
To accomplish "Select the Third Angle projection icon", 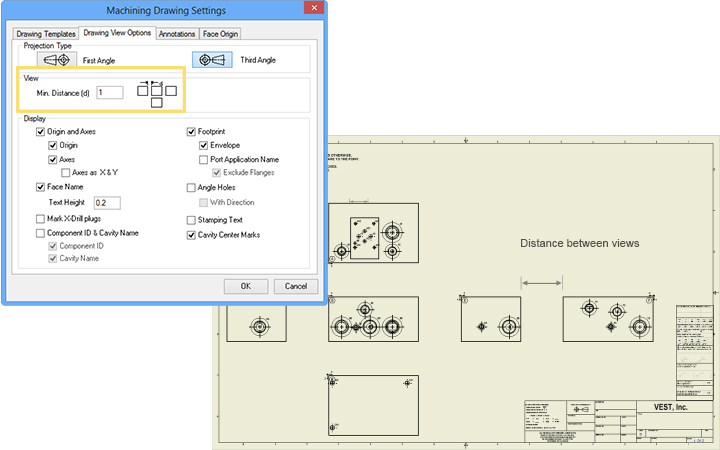I will [212, 60].
